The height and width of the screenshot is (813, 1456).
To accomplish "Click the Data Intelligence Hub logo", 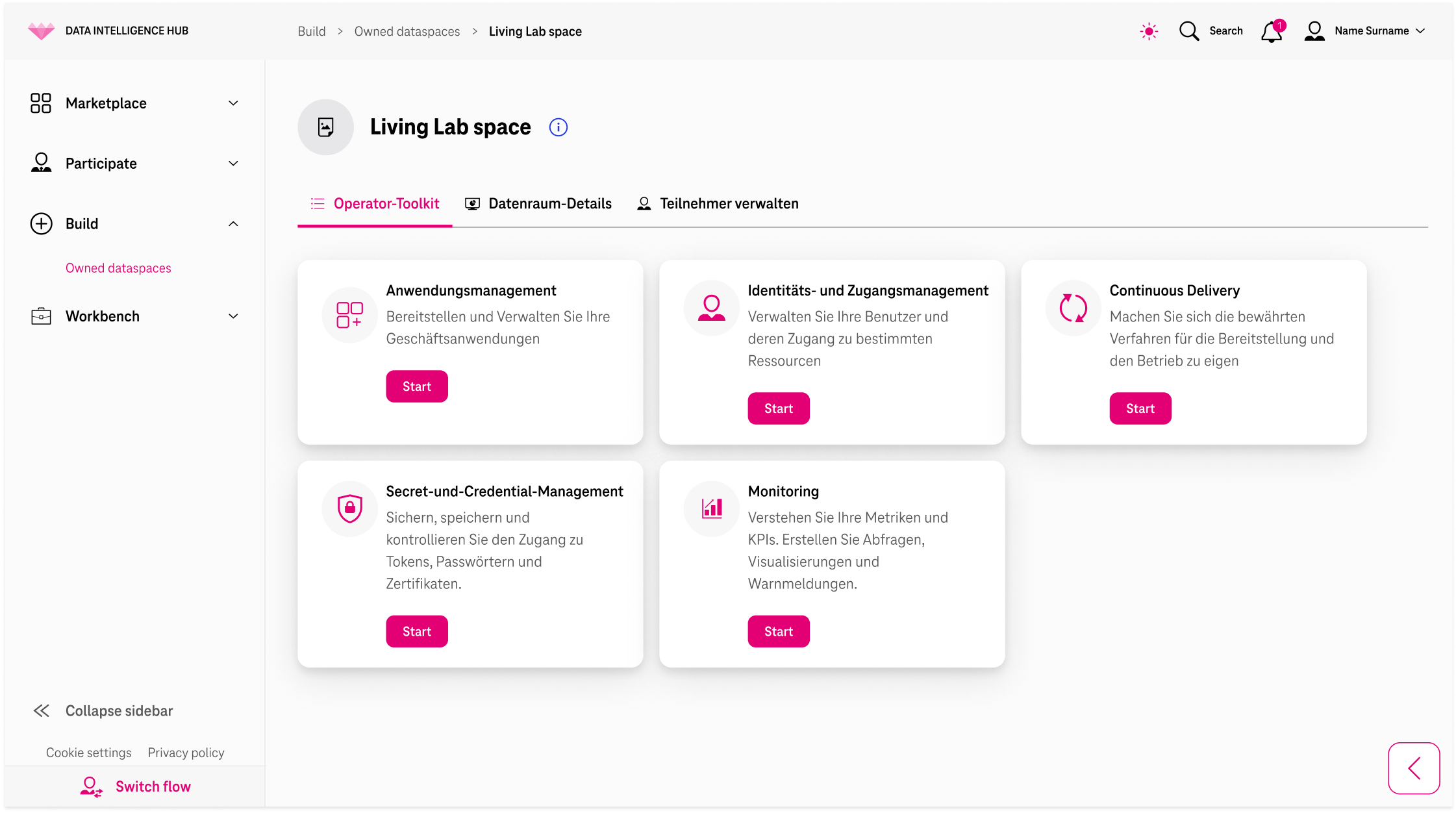I will 42,31.
